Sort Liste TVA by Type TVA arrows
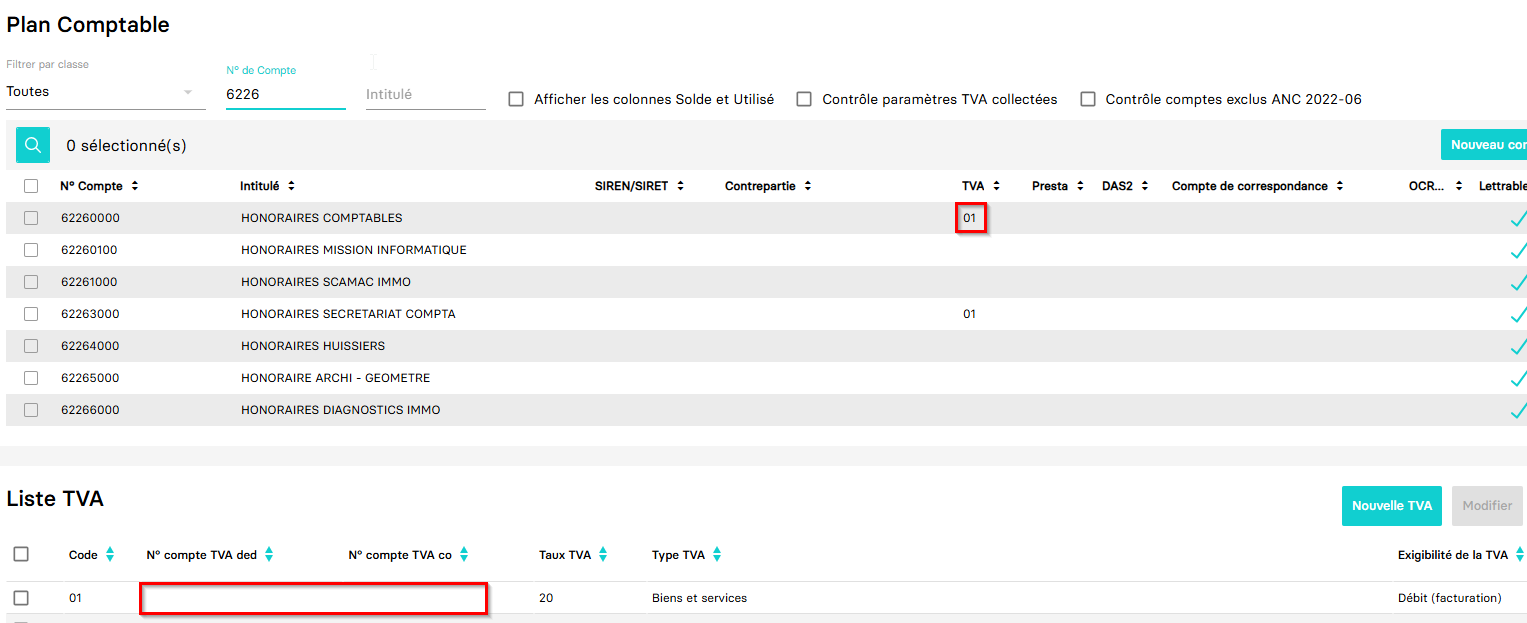1527x623 pixels. [717, 555]
